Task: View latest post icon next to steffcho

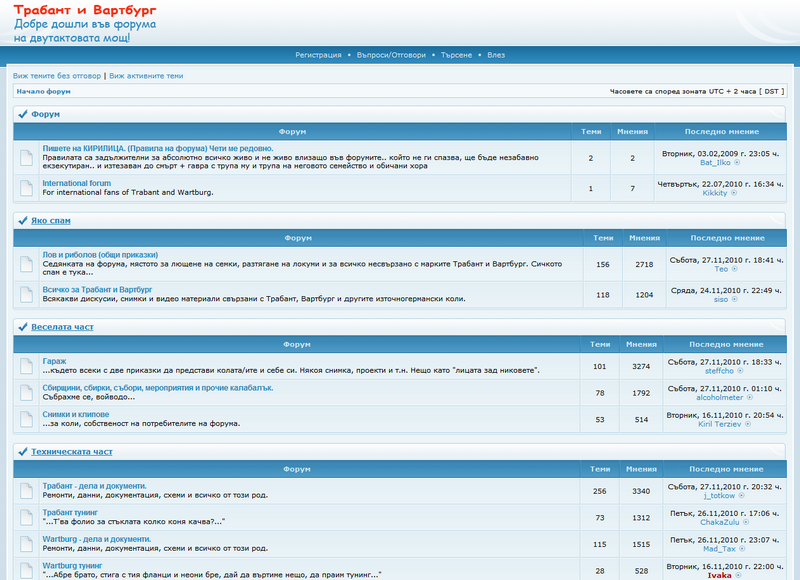Action: [x=740, y=371]
